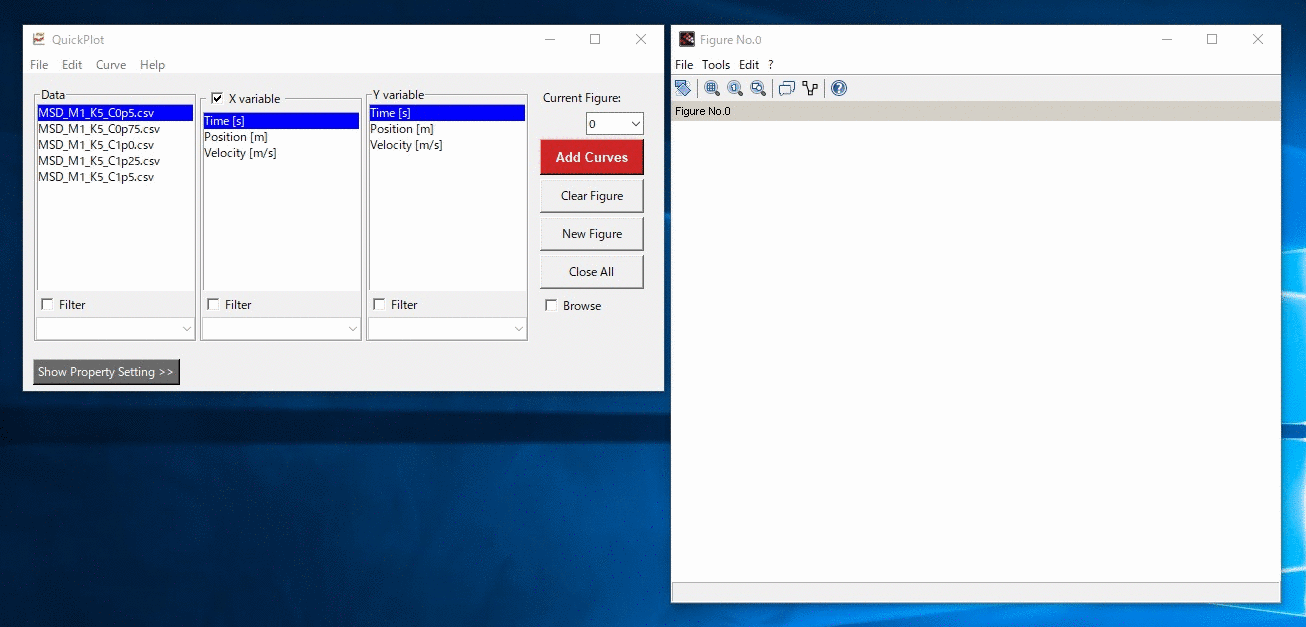
Task: Select MSD_M1_K5_C1p5.csv in Data list
Action: (x=115, y=177)
